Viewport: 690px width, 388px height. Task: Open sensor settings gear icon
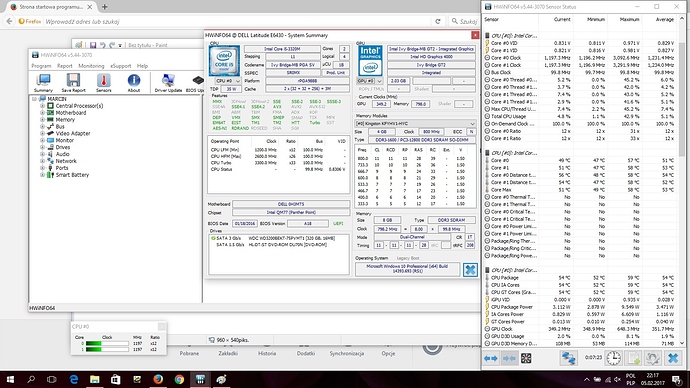(653, 358)
